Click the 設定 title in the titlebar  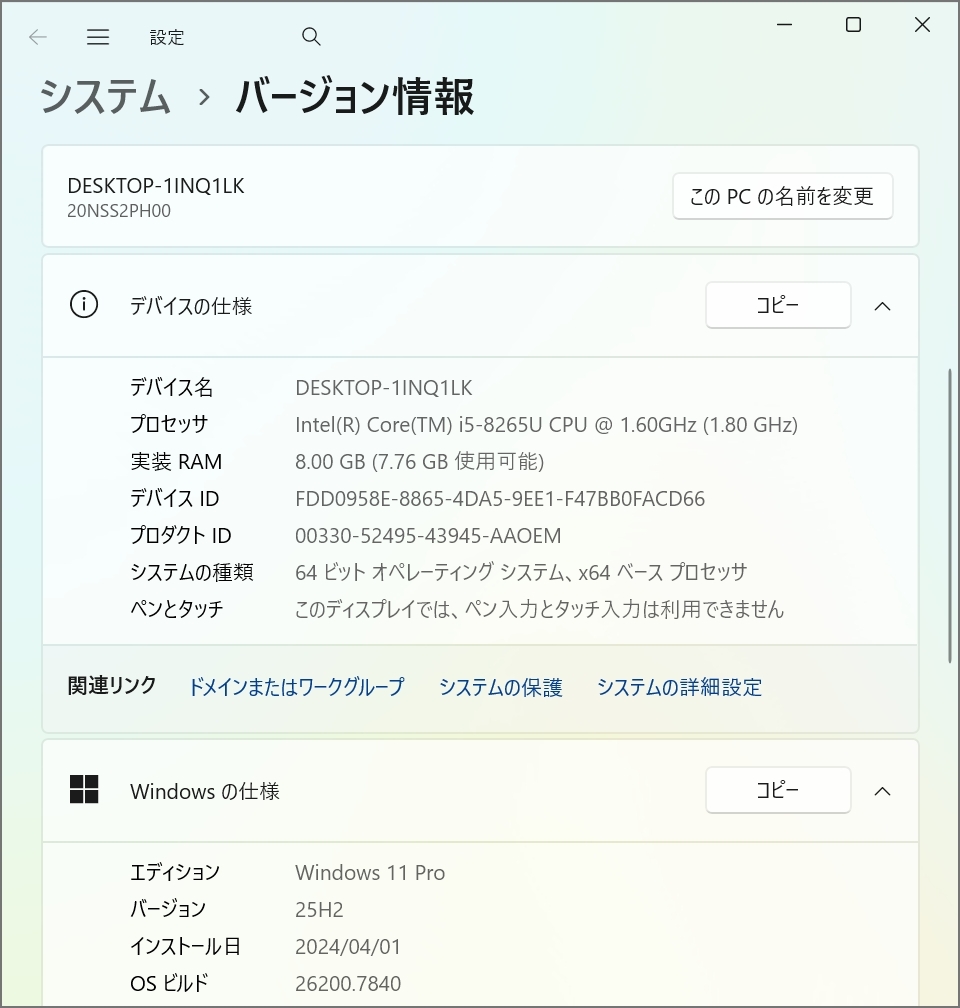pos(167,36)
